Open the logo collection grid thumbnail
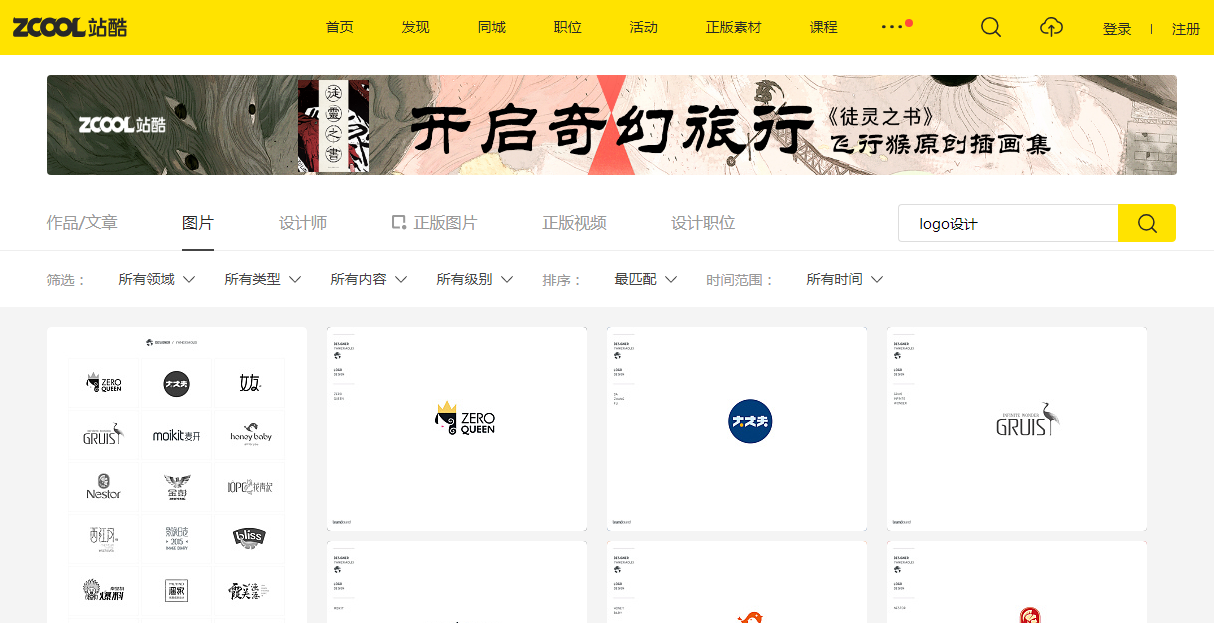The width and height of the screenshot is (1214, 623). click(x=177, y=475)
